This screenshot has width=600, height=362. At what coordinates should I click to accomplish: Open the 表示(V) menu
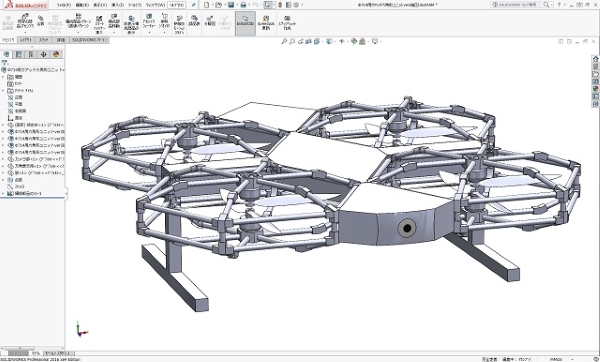pyautogui.click(x=100, y=5)
